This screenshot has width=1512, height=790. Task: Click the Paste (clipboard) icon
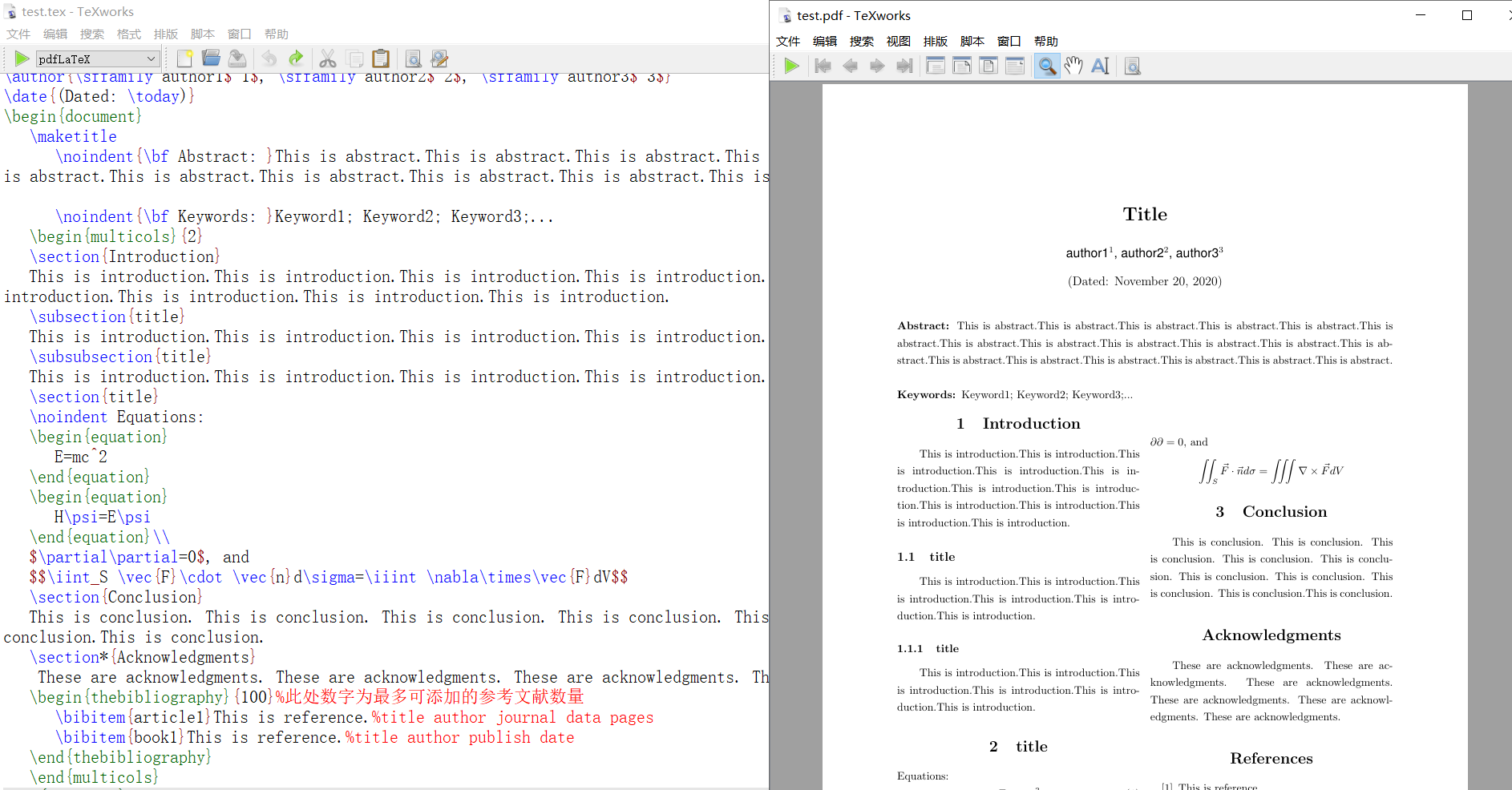[380, 58]
